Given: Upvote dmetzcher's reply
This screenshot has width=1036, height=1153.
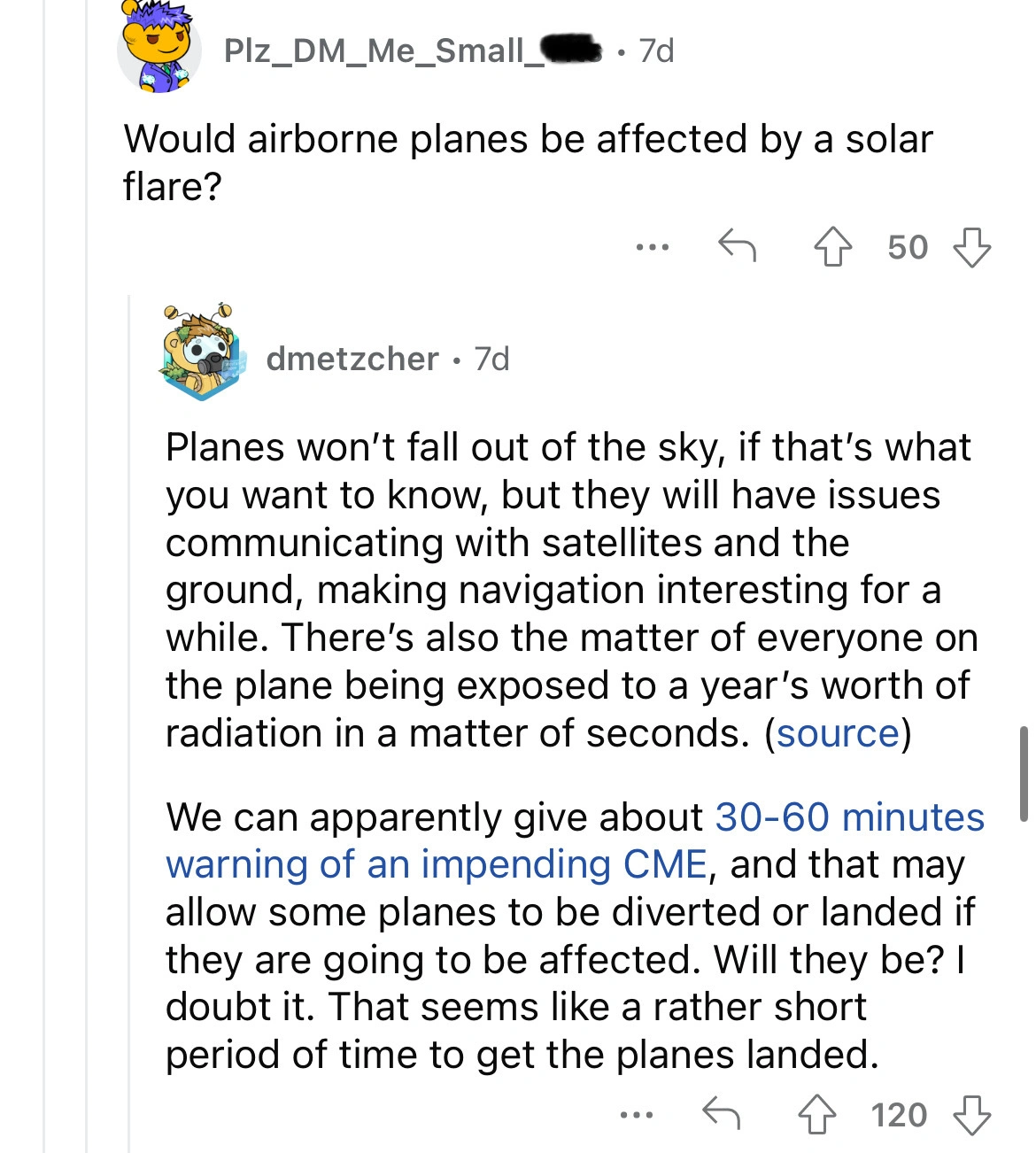Looking at the screenshot, I should [x=817, y=1115].
